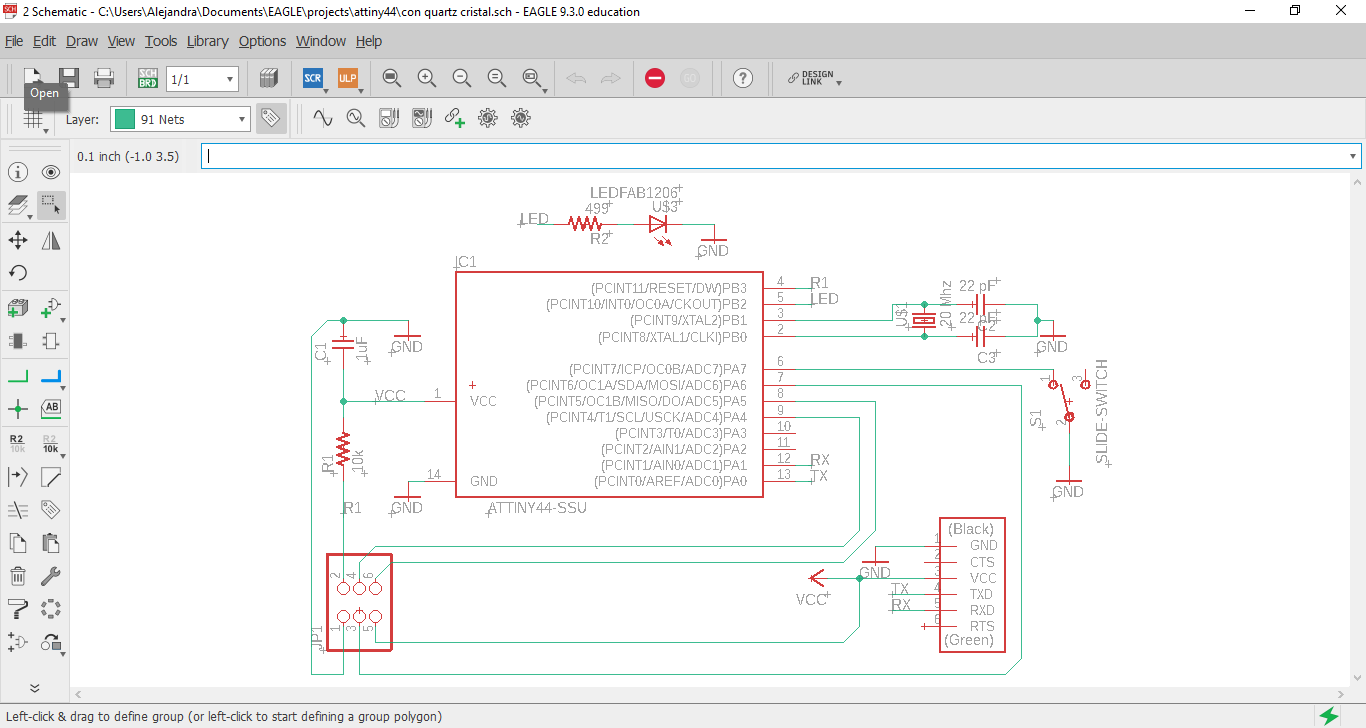This screenshot has width=1366, height=728.
Task: Select the Delete trash tool
Action: pos(17,575)
